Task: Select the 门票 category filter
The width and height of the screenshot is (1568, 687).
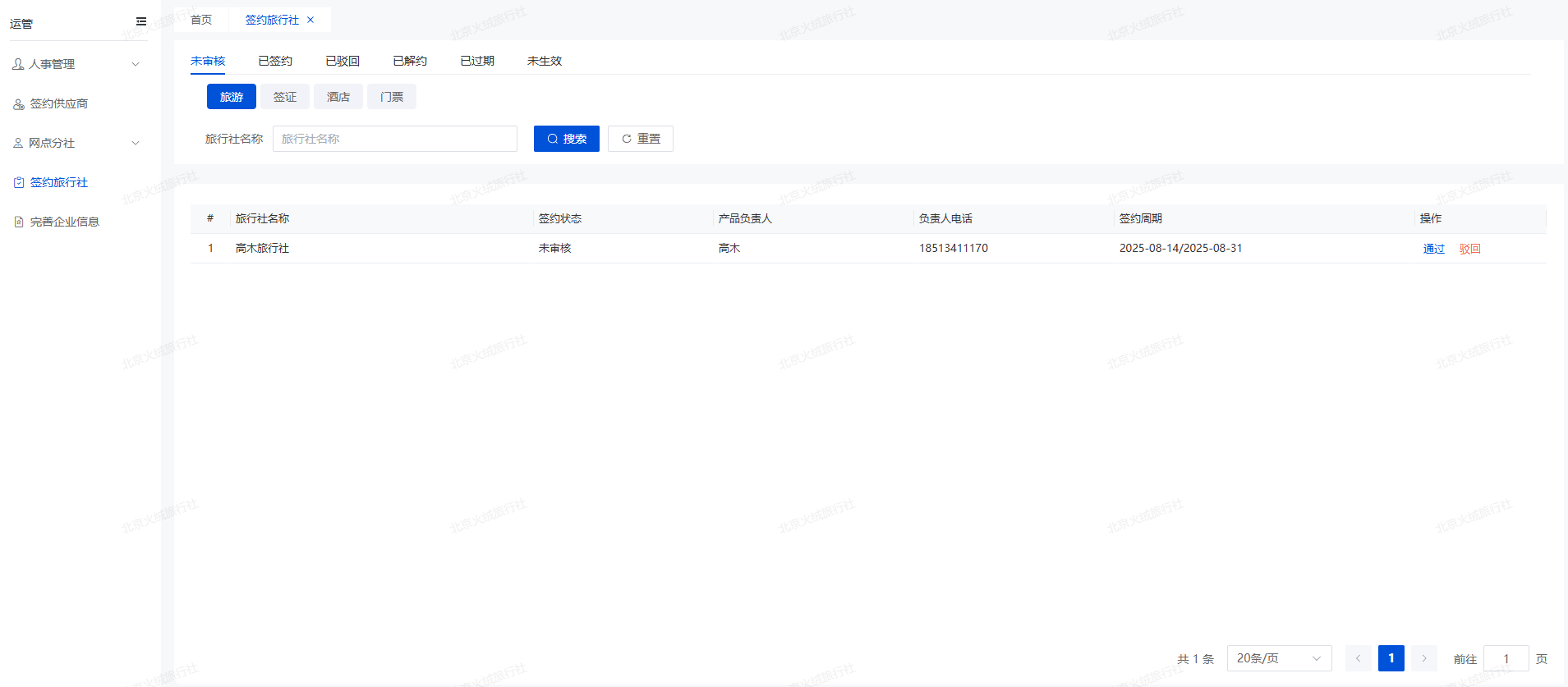Action: 392,97
